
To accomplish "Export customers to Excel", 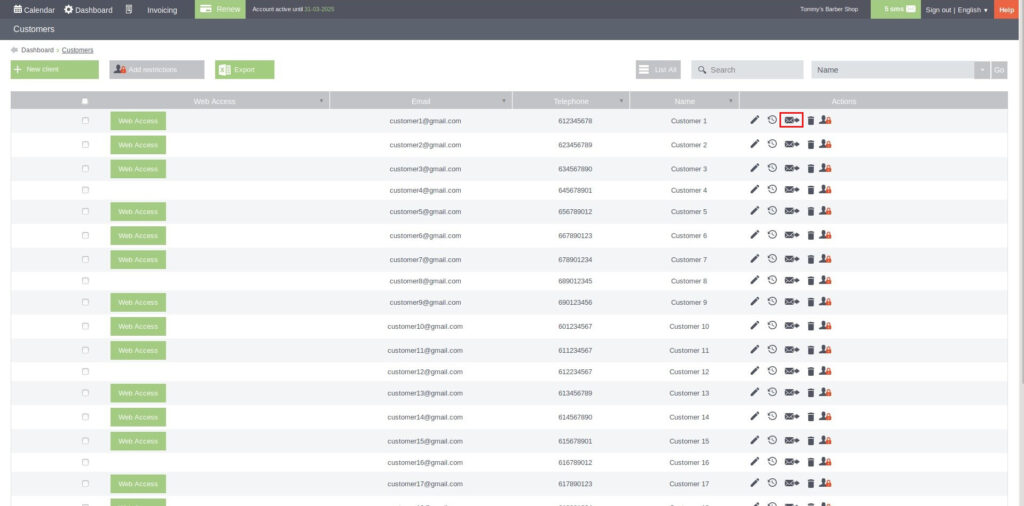I will 244,69.
